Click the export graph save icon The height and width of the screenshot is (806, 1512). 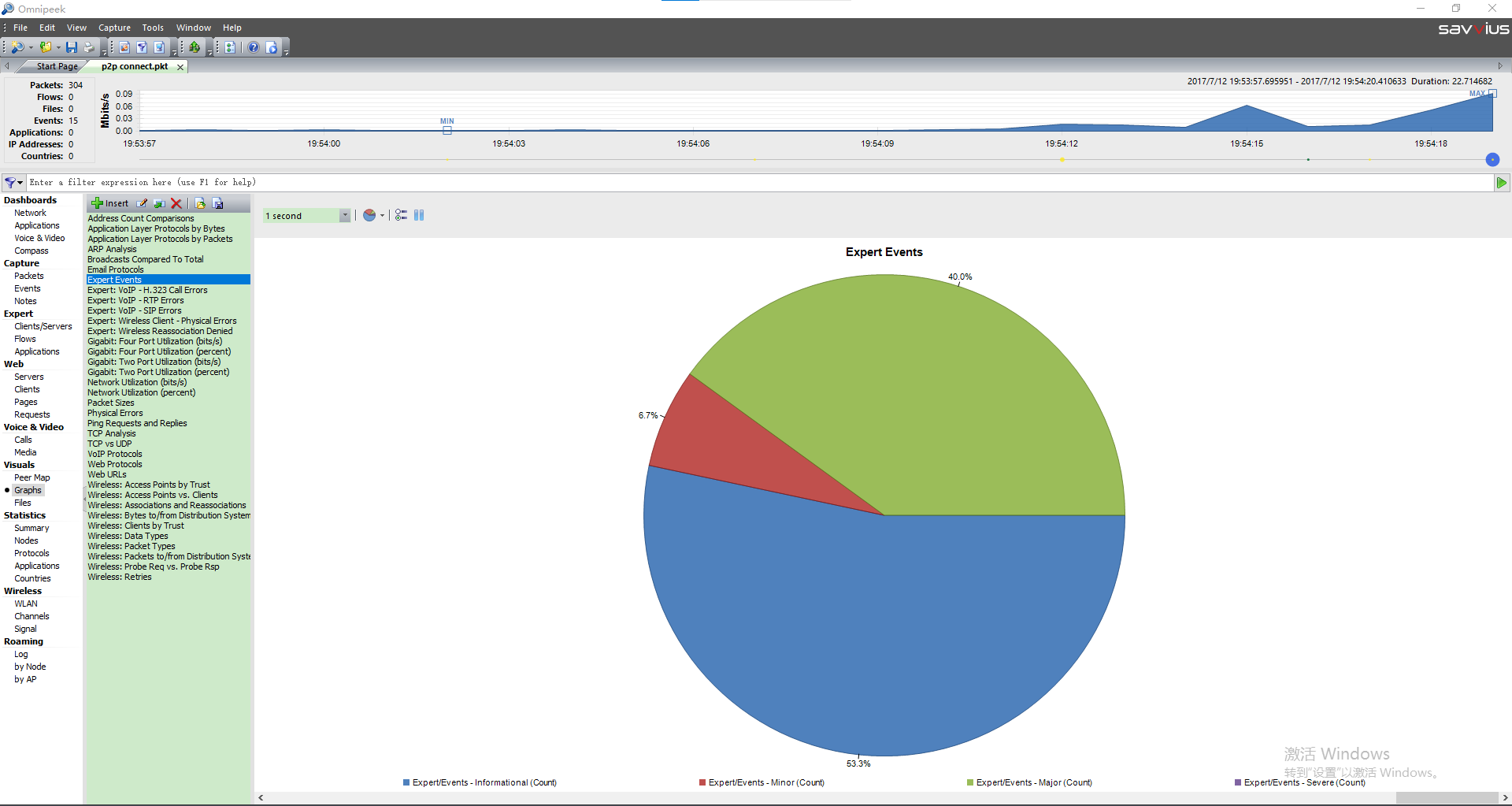click(x=218, y=203)
